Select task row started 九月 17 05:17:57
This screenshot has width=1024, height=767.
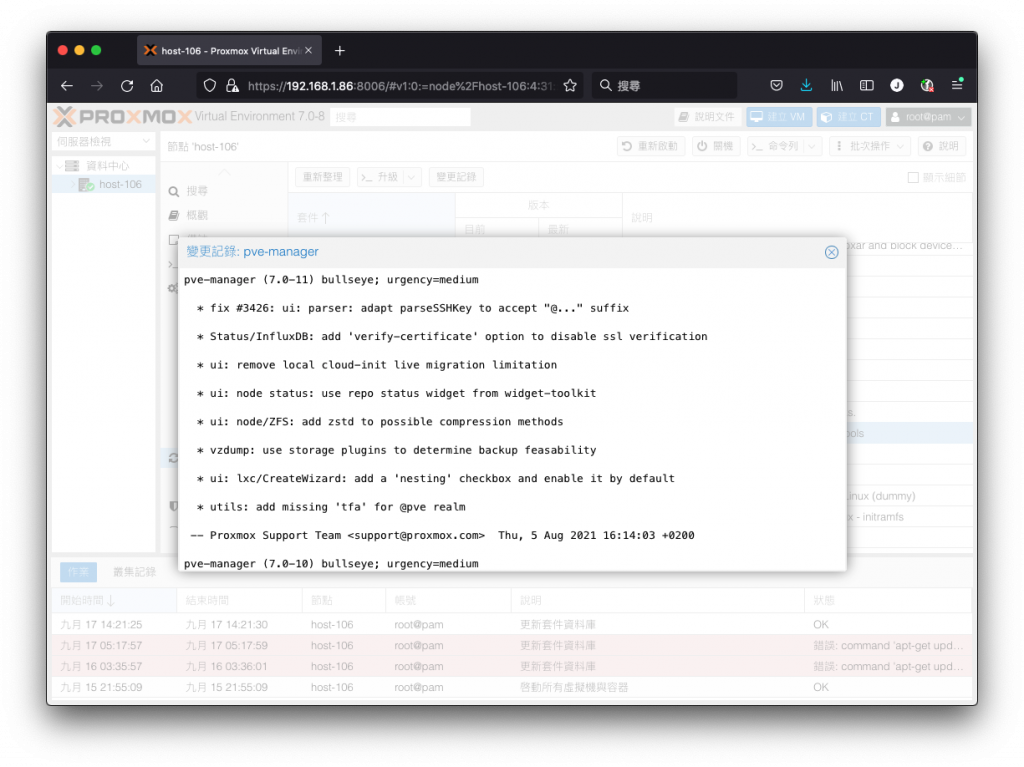tap(511, 645)
